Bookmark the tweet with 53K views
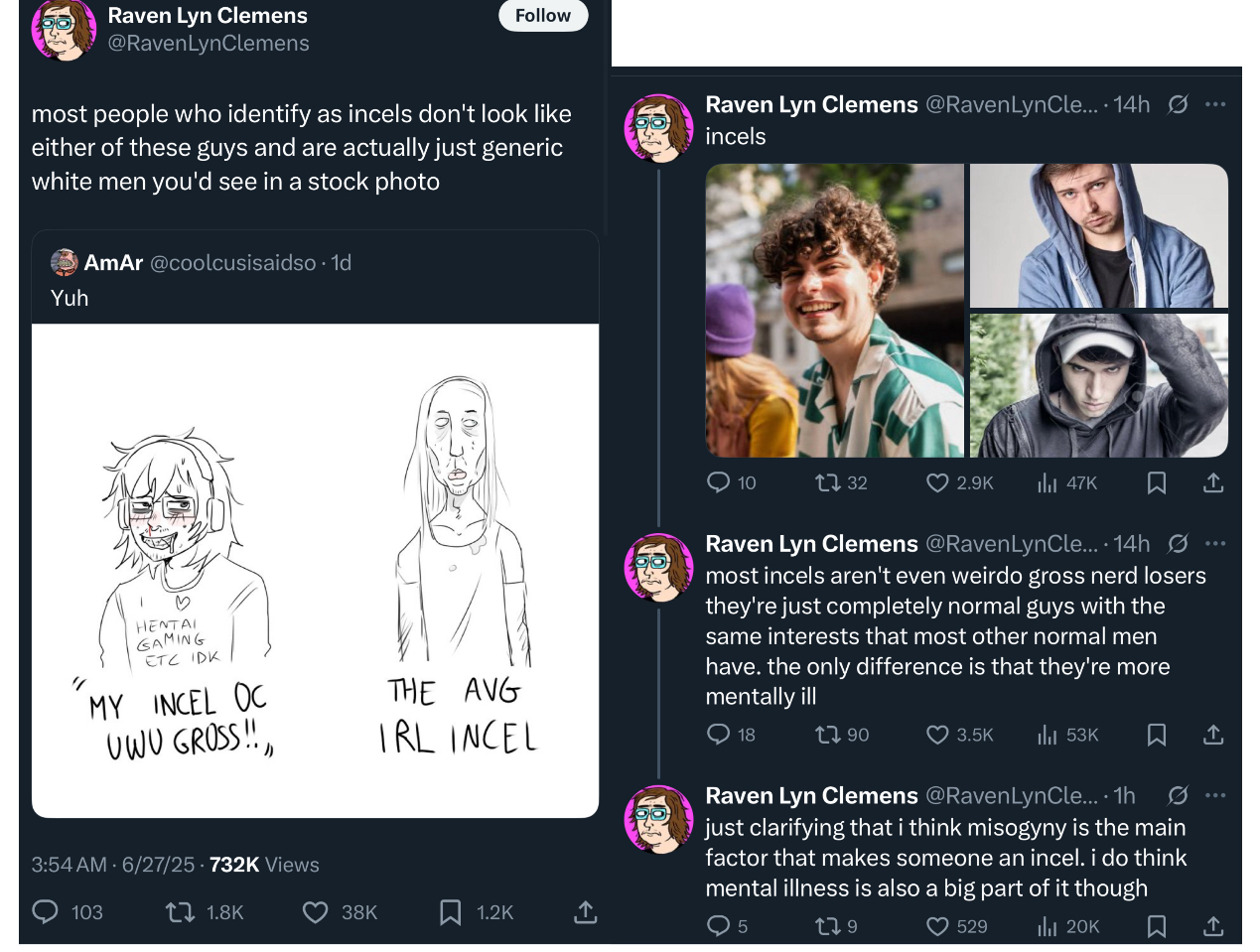Screen dimensions: 1260x952 click(1156, 734)
